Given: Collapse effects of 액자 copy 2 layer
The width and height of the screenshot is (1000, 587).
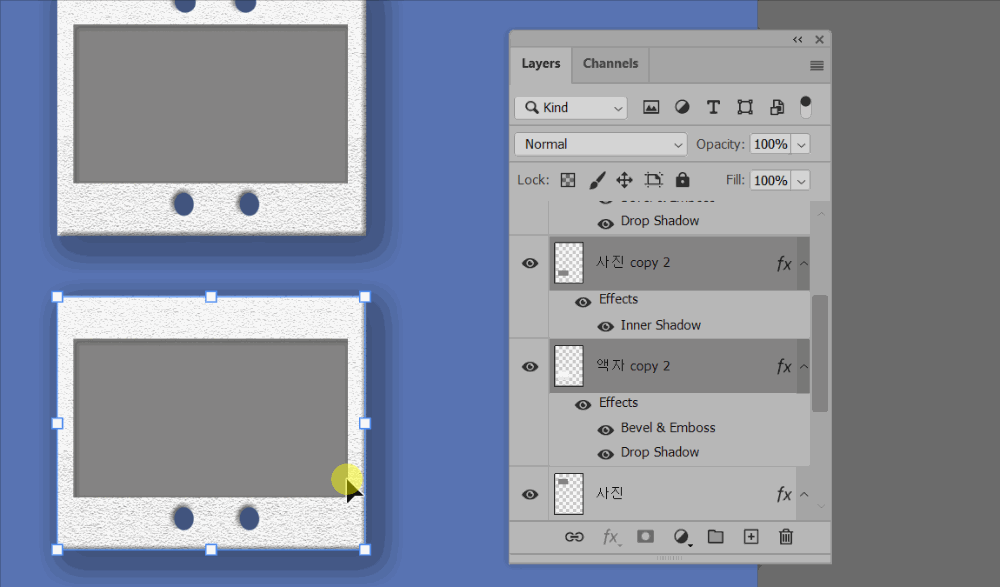Looking at the screenshot, I should pyautogui.click(x=804, y=366).
